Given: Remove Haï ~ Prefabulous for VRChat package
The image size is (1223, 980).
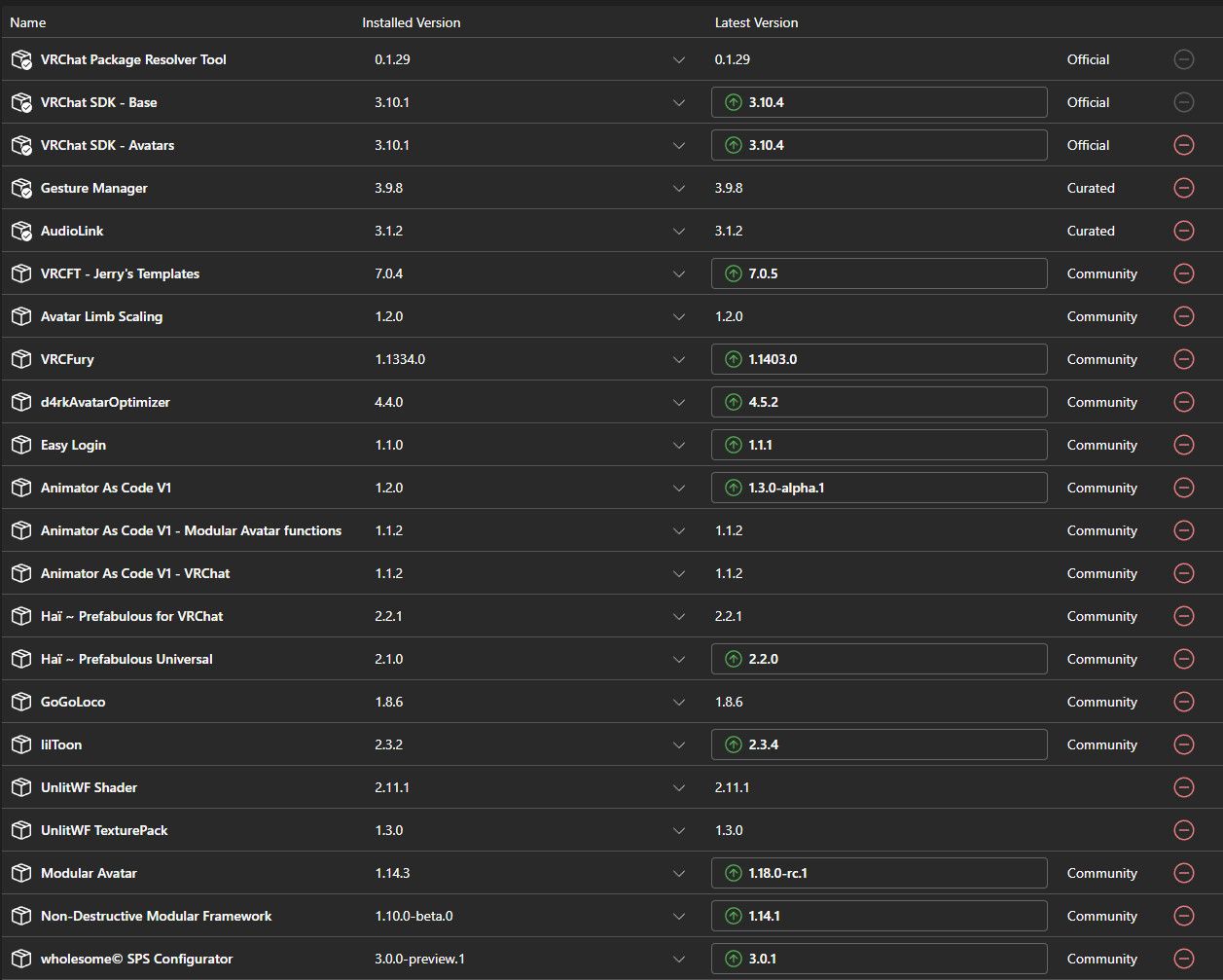Looking at the screenshot, I should tap(1184, 616).
